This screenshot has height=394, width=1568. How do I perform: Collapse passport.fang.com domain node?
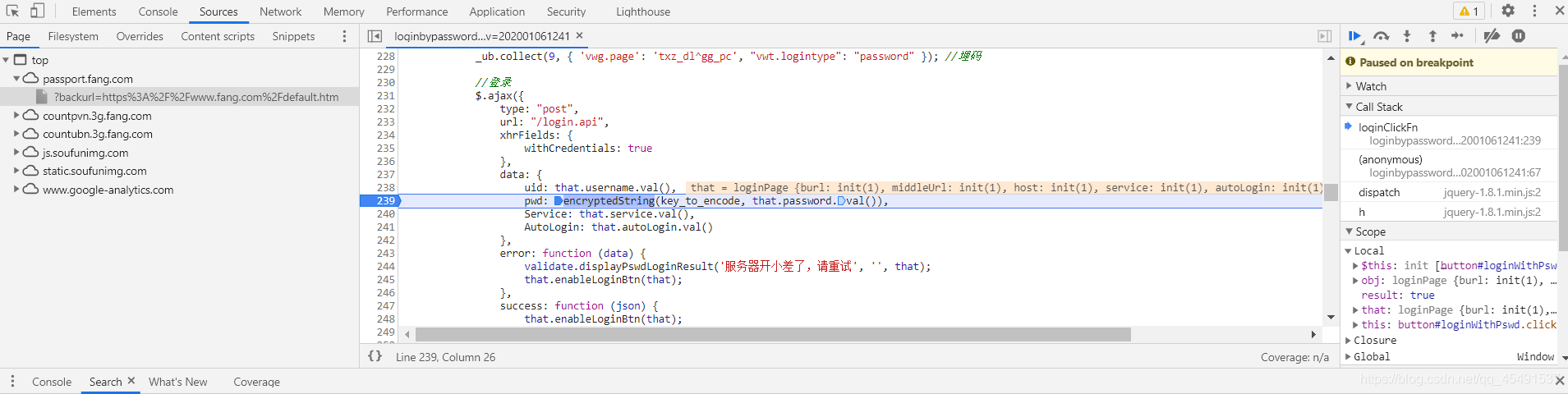point(16,79)
